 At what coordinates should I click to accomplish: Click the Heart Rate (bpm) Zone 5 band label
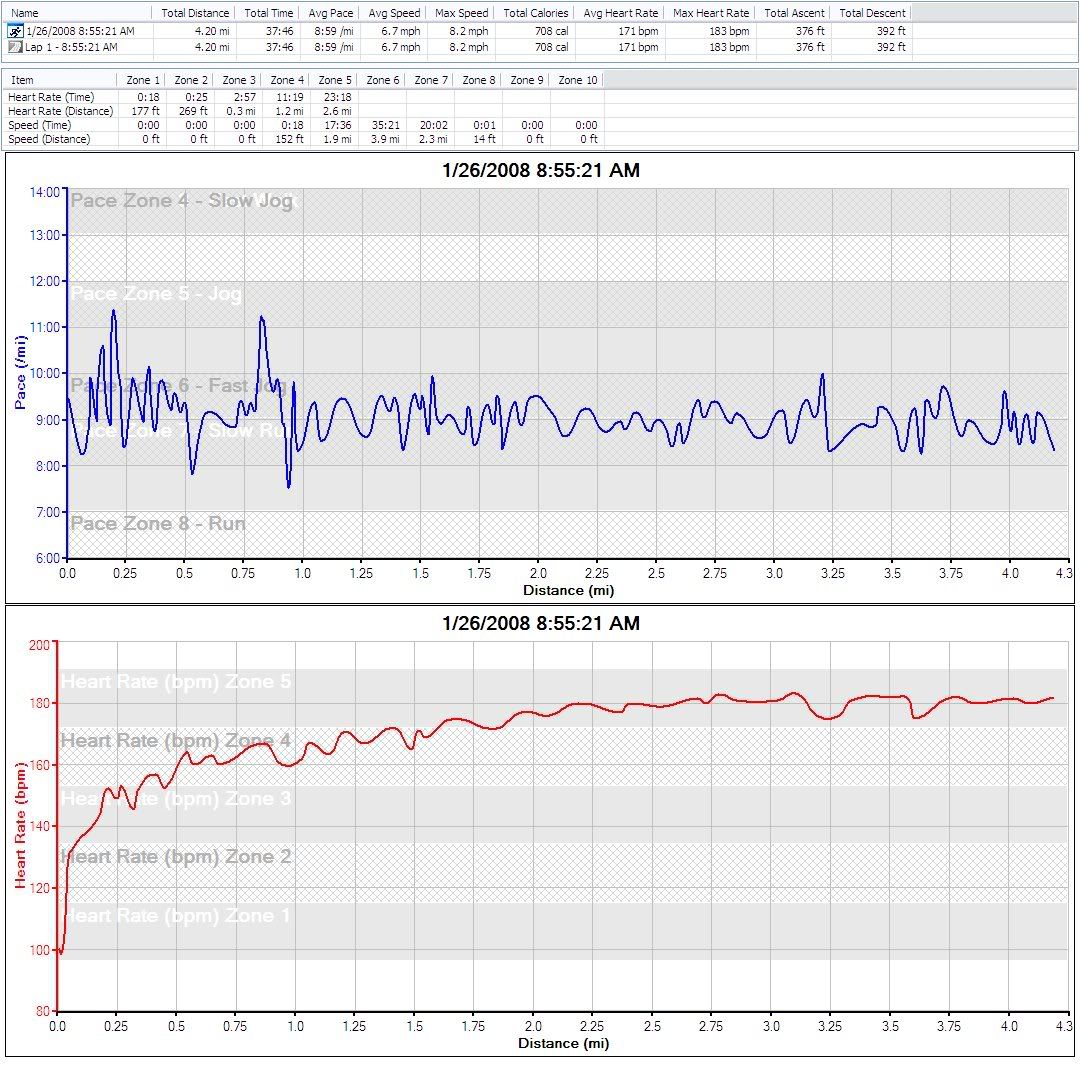pos(176,682)
